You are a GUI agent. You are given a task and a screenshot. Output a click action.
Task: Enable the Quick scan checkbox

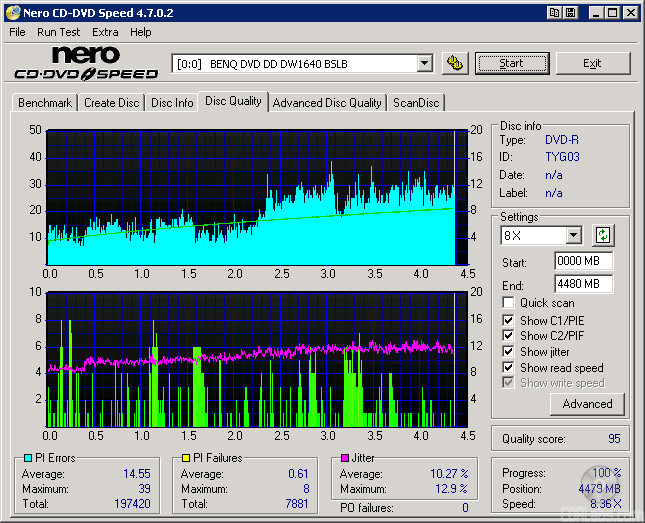click(509, 303)
